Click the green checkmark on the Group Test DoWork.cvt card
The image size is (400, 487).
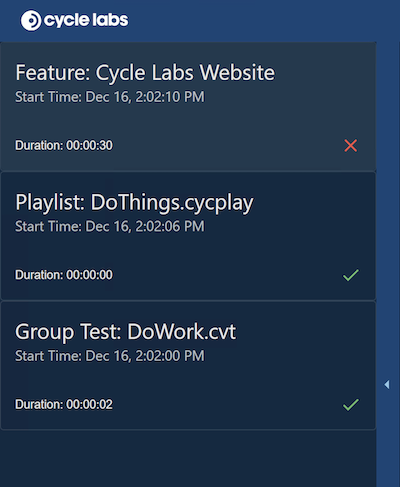click(x=351, y=405)
